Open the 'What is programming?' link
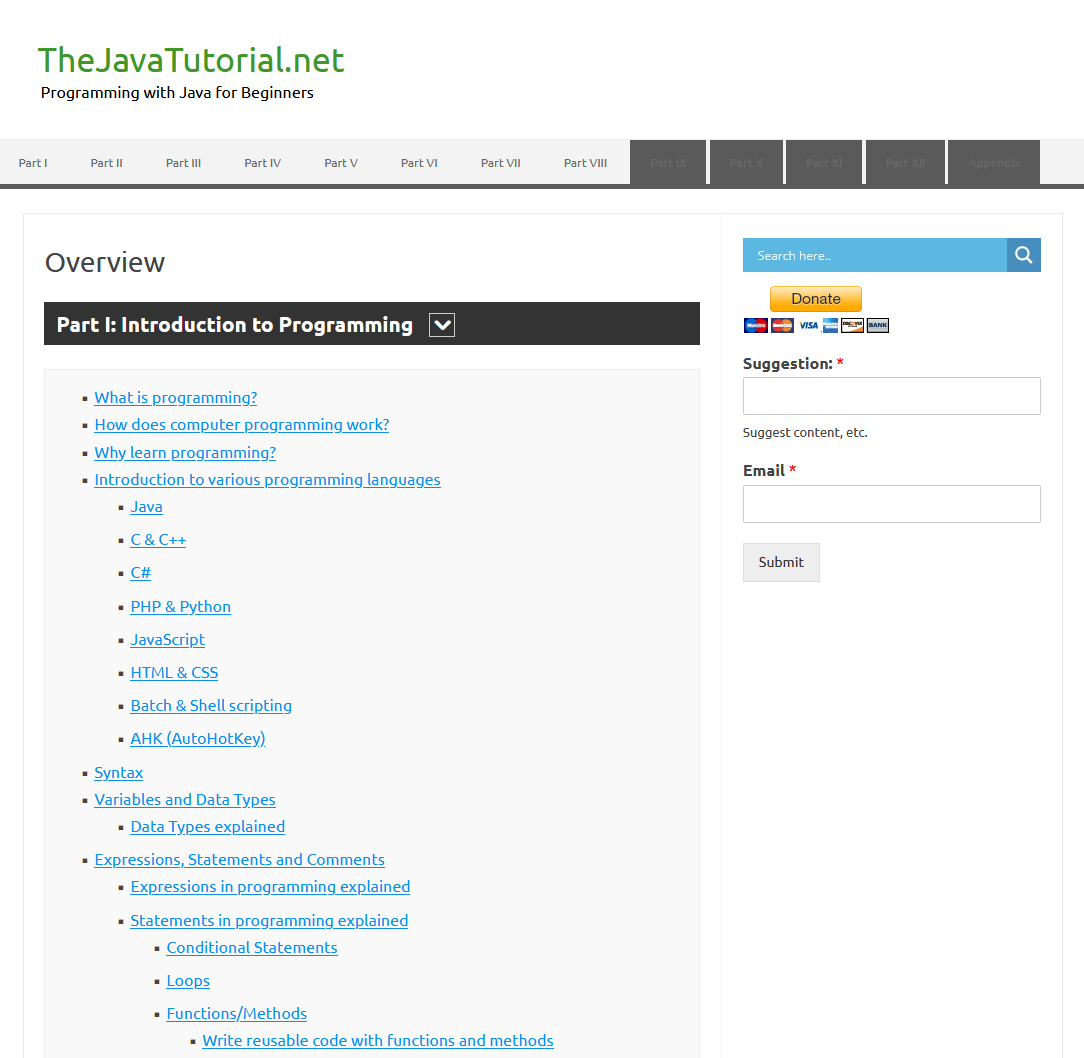Image resolution: width=1084 pixels, height=1058 pixels. tap(176, 398)
